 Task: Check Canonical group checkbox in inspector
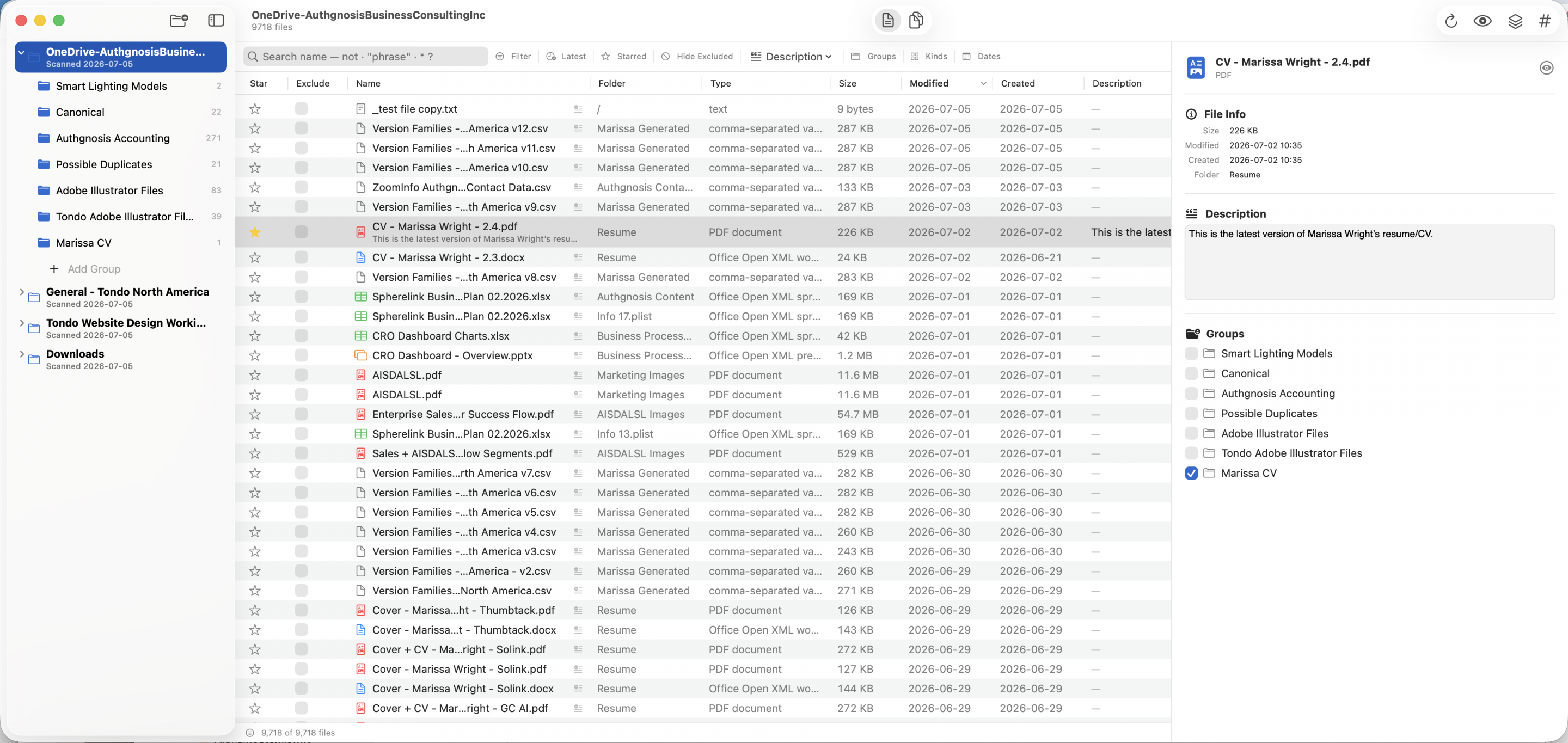coord(1192,373)
